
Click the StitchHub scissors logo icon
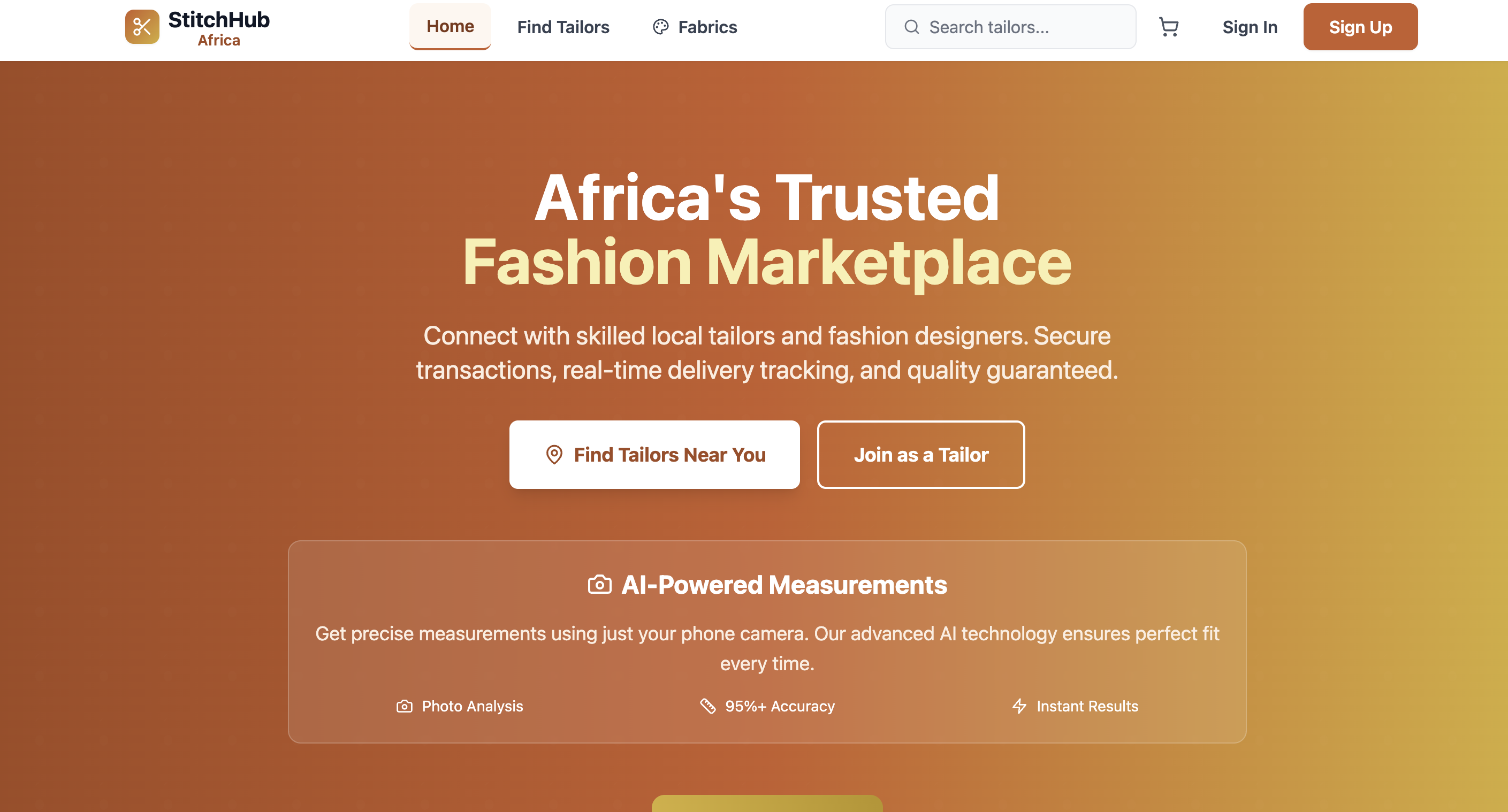pos(142,26)
